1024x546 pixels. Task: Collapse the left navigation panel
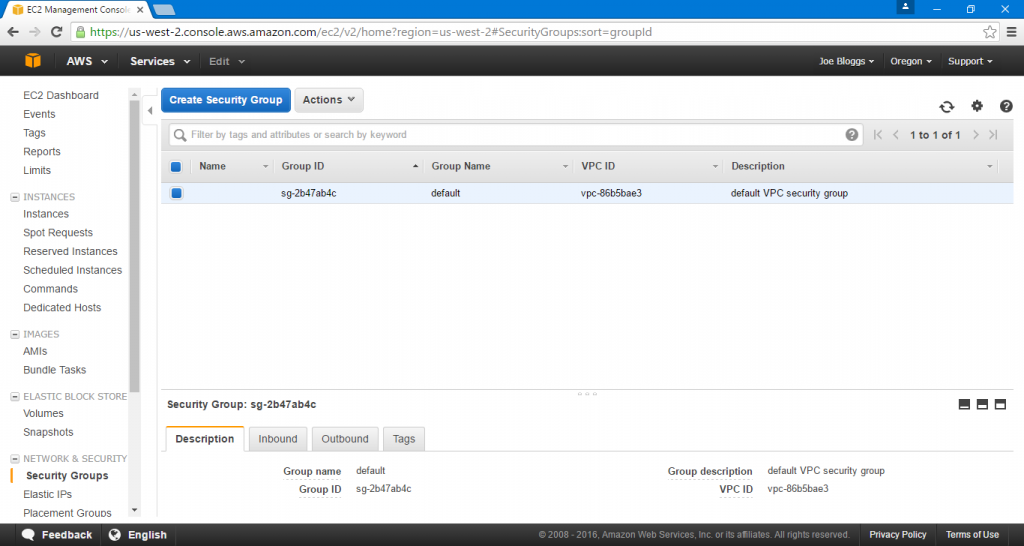click(x=150, y=110)
